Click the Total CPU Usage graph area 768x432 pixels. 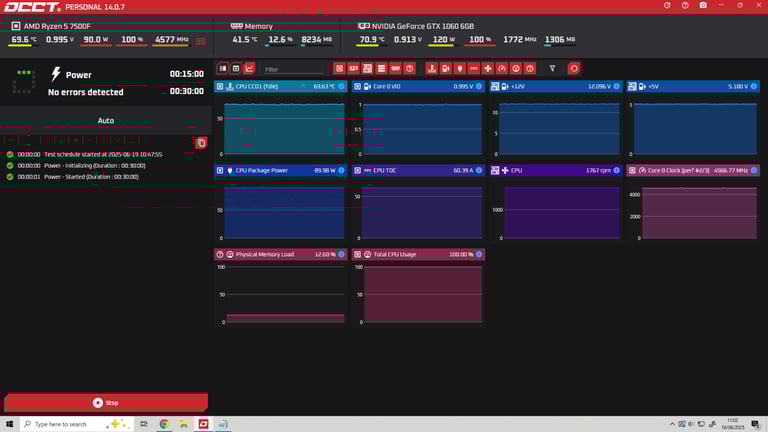click(423, 294)
